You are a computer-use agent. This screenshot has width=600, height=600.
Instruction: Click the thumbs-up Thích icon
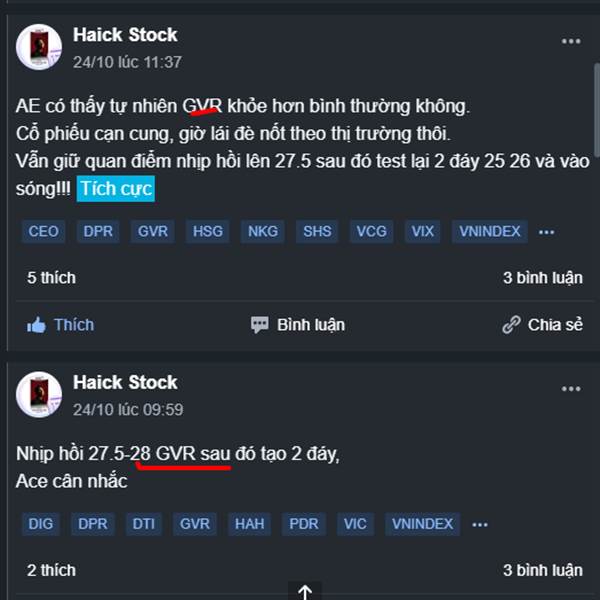tap(37, 325)
